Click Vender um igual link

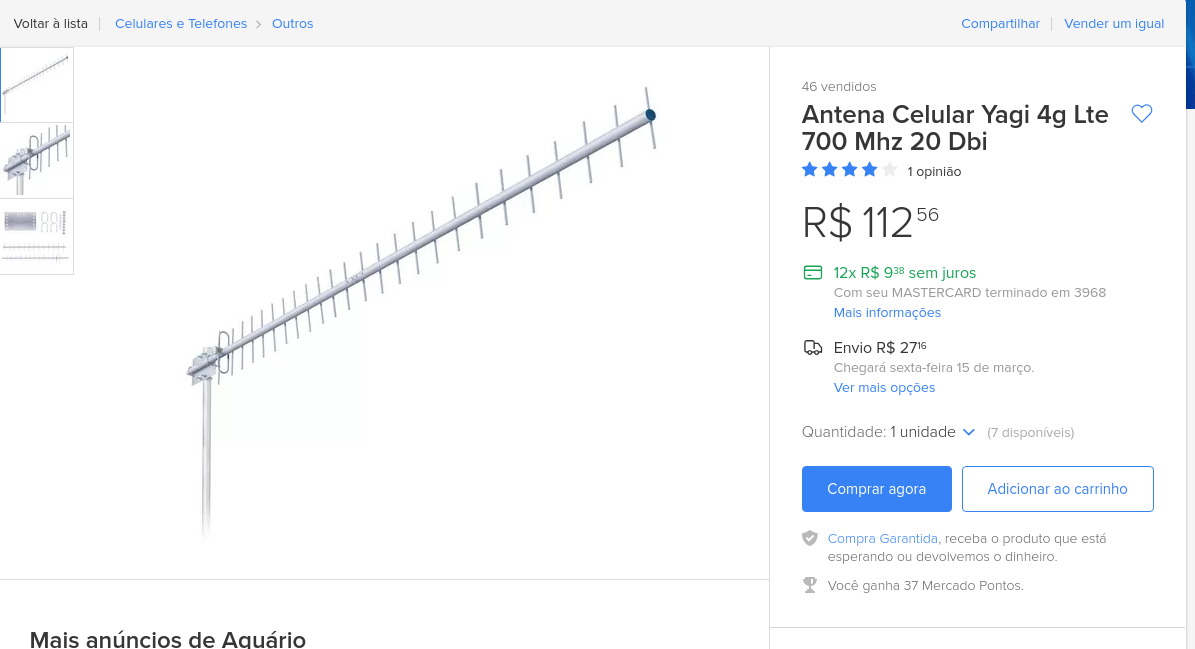click(x=1114, y=23)
